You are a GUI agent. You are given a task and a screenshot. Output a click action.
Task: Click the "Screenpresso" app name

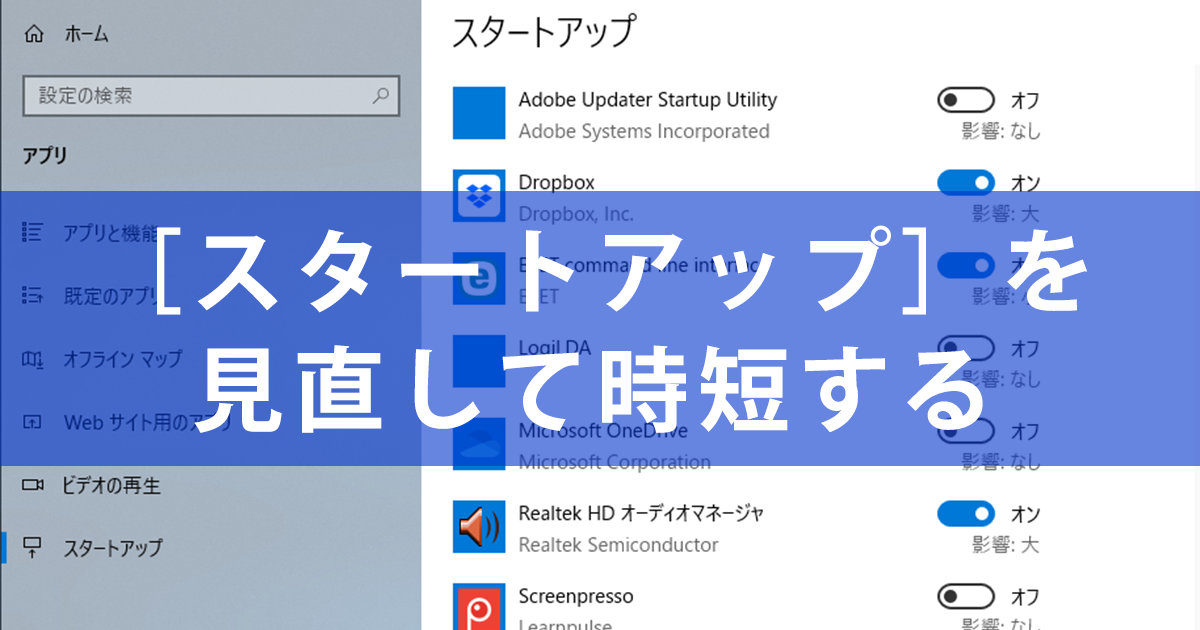pos(576,597)
